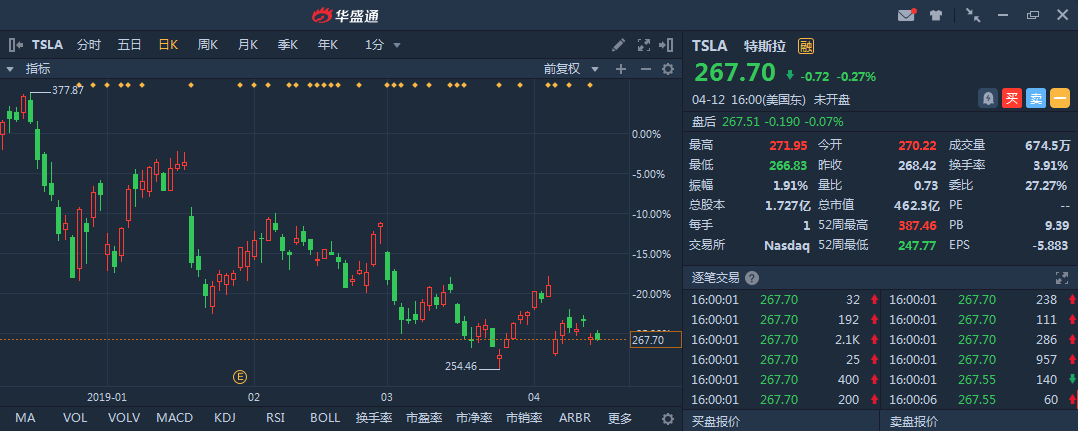Screen dimensions: 1078x431
Task: Toggle the MACD indicator
Action: click(174, 418)
